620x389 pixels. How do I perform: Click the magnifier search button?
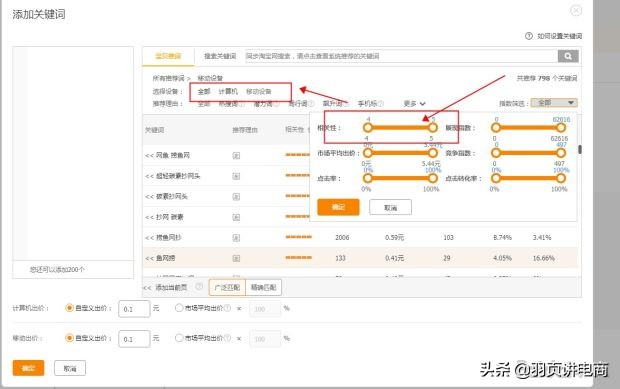click(x=568, y=56)
